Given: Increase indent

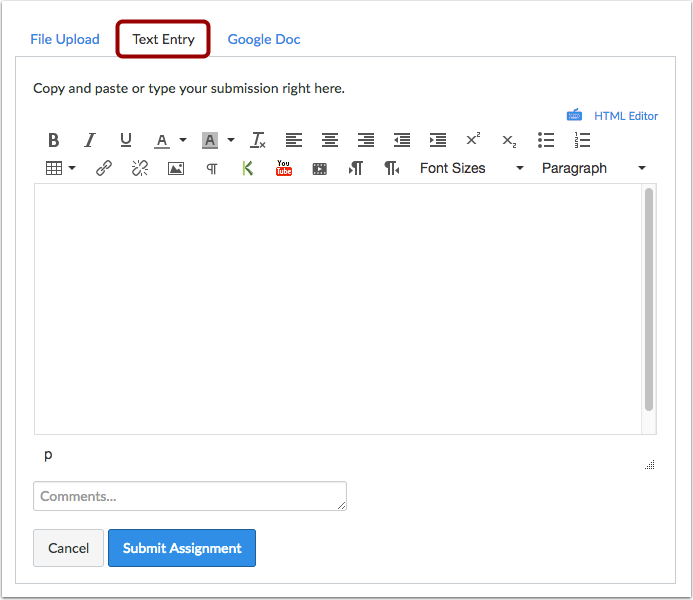Looking at the screenshot, I should point(438,141).
